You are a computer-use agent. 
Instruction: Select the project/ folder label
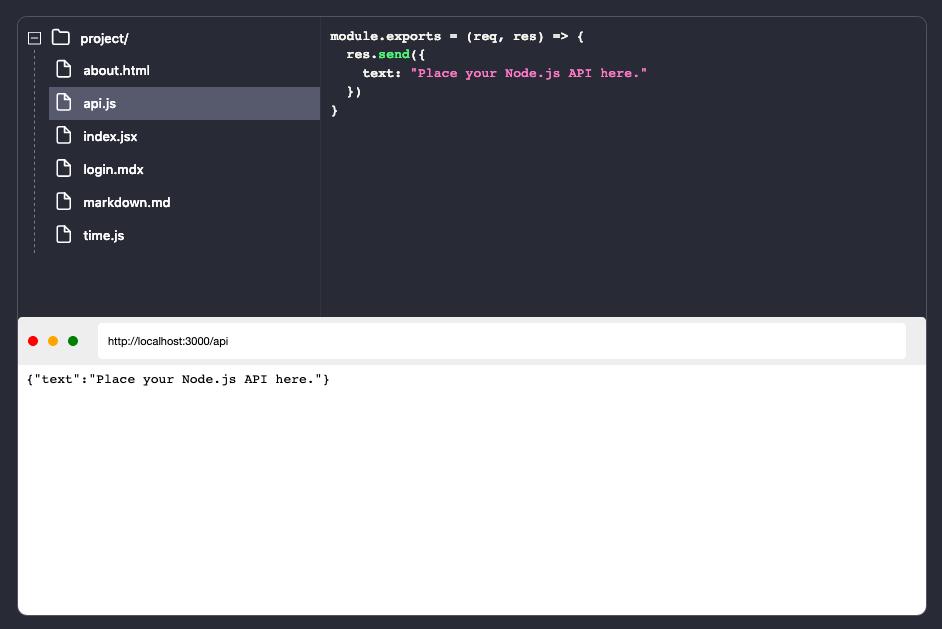point(105,38)
